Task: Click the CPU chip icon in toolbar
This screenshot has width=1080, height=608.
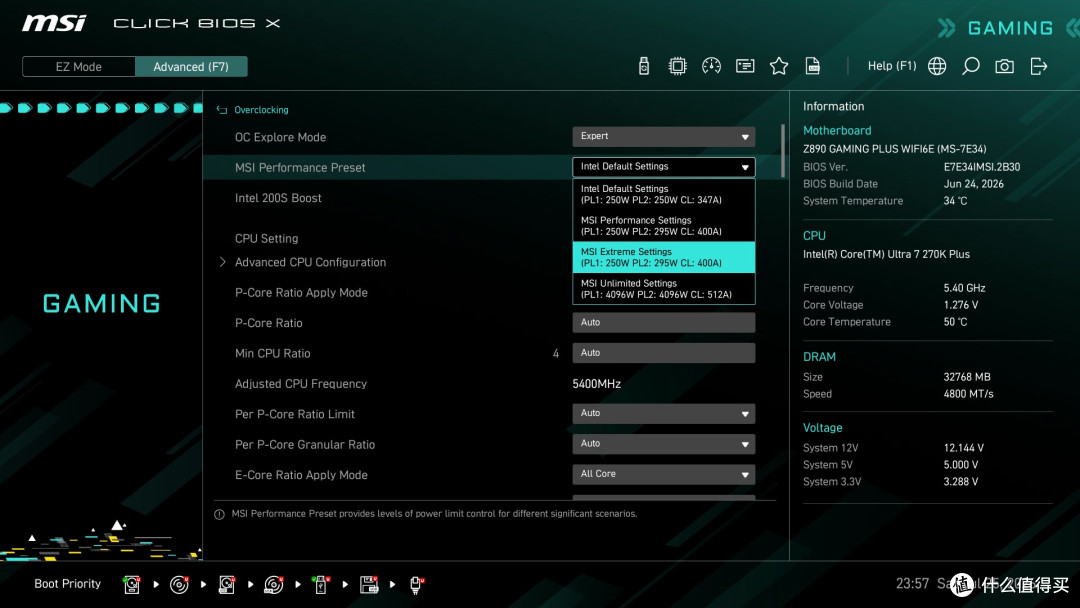Action: point(678,66)
